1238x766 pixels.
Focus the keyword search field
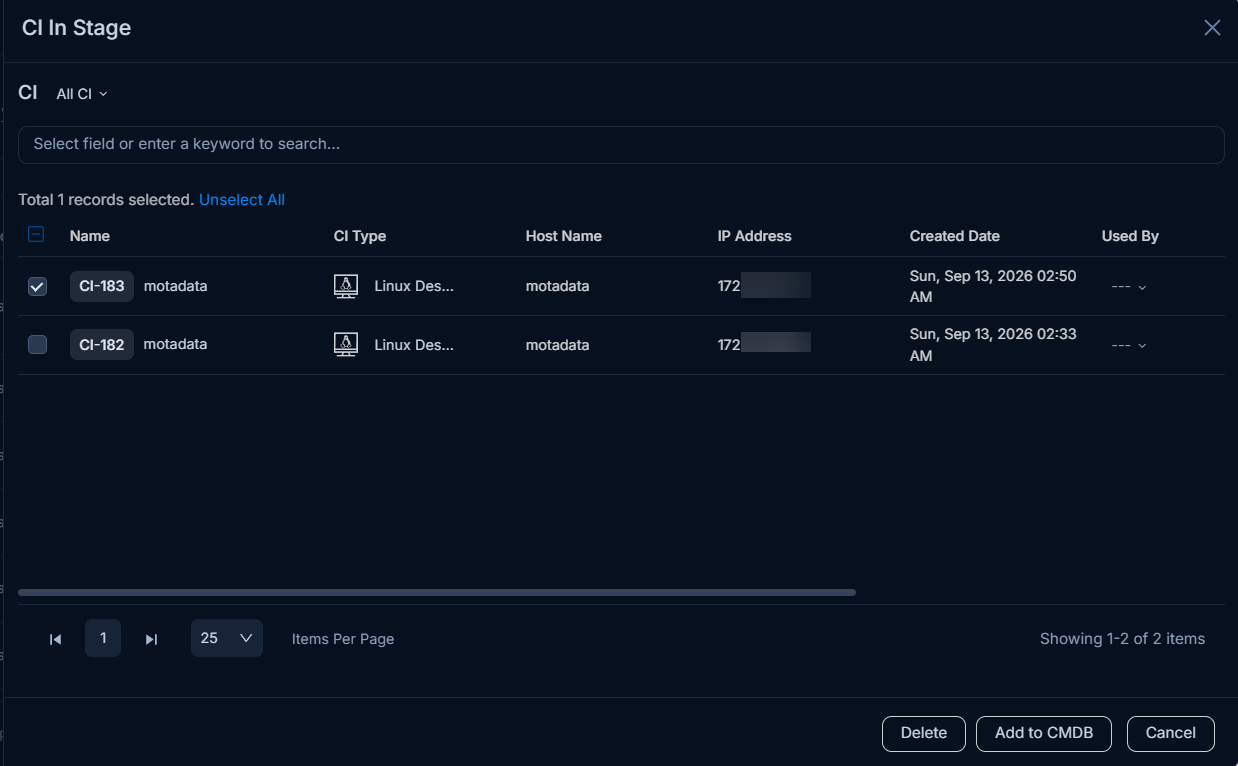click(621, 144)
